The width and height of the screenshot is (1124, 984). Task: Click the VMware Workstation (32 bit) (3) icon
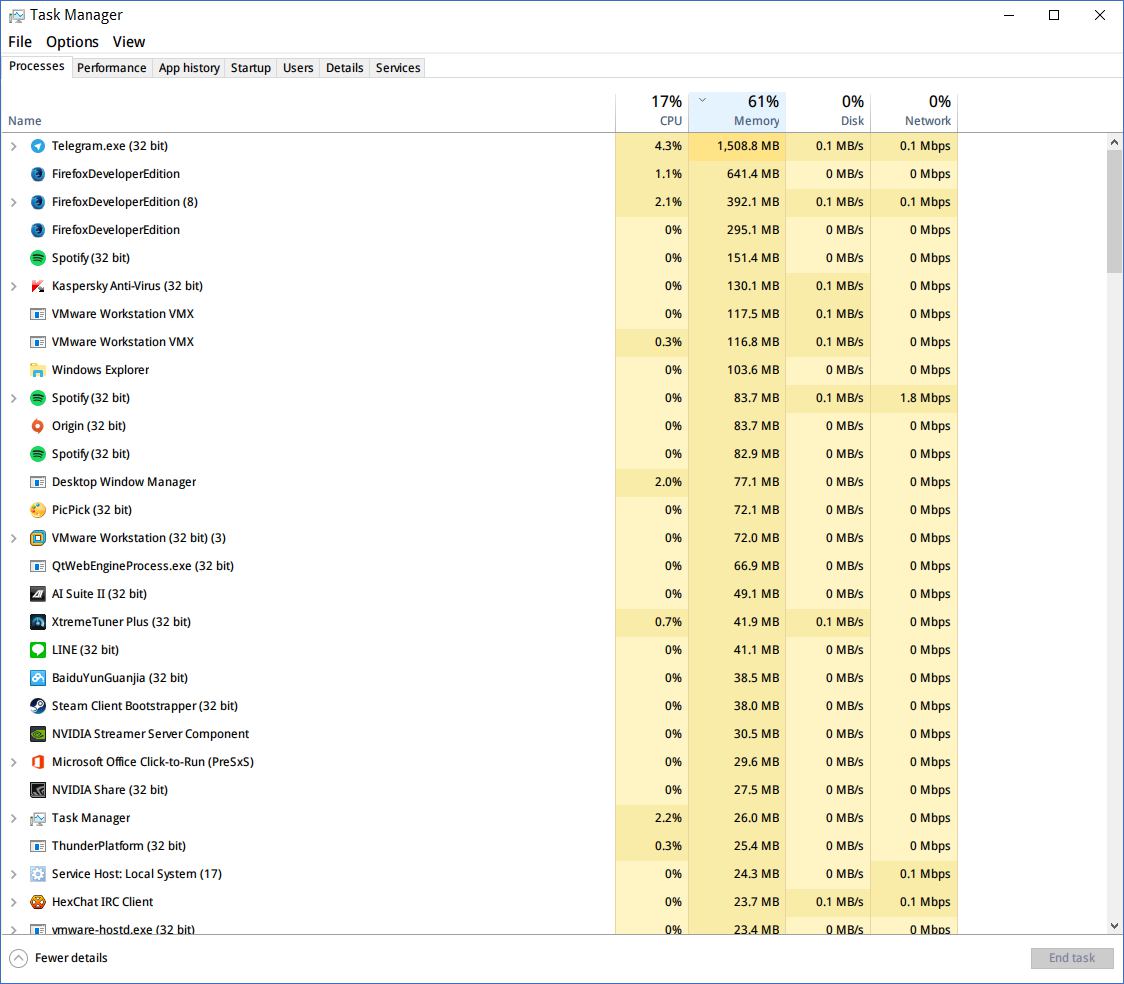pyautogui.click(x=38, y=538)
